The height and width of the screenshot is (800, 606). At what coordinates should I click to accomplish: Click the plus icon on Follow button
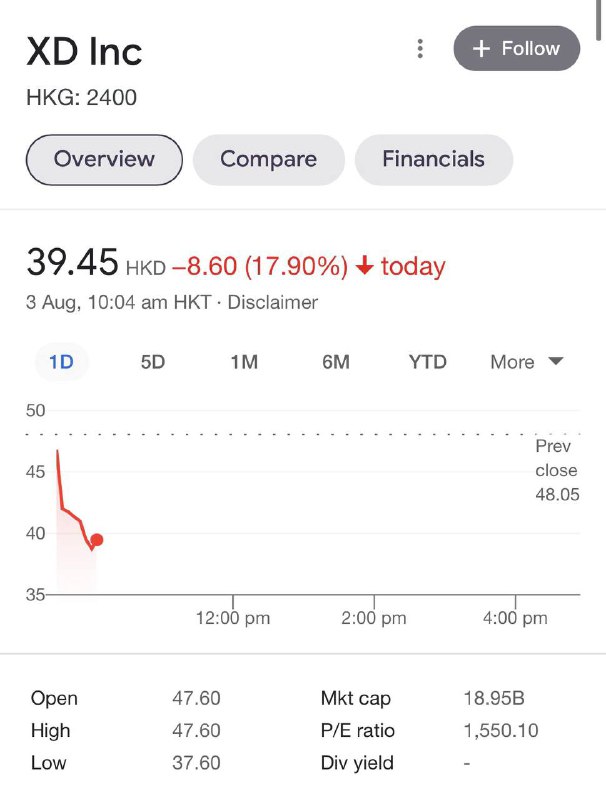coord(482,48)
